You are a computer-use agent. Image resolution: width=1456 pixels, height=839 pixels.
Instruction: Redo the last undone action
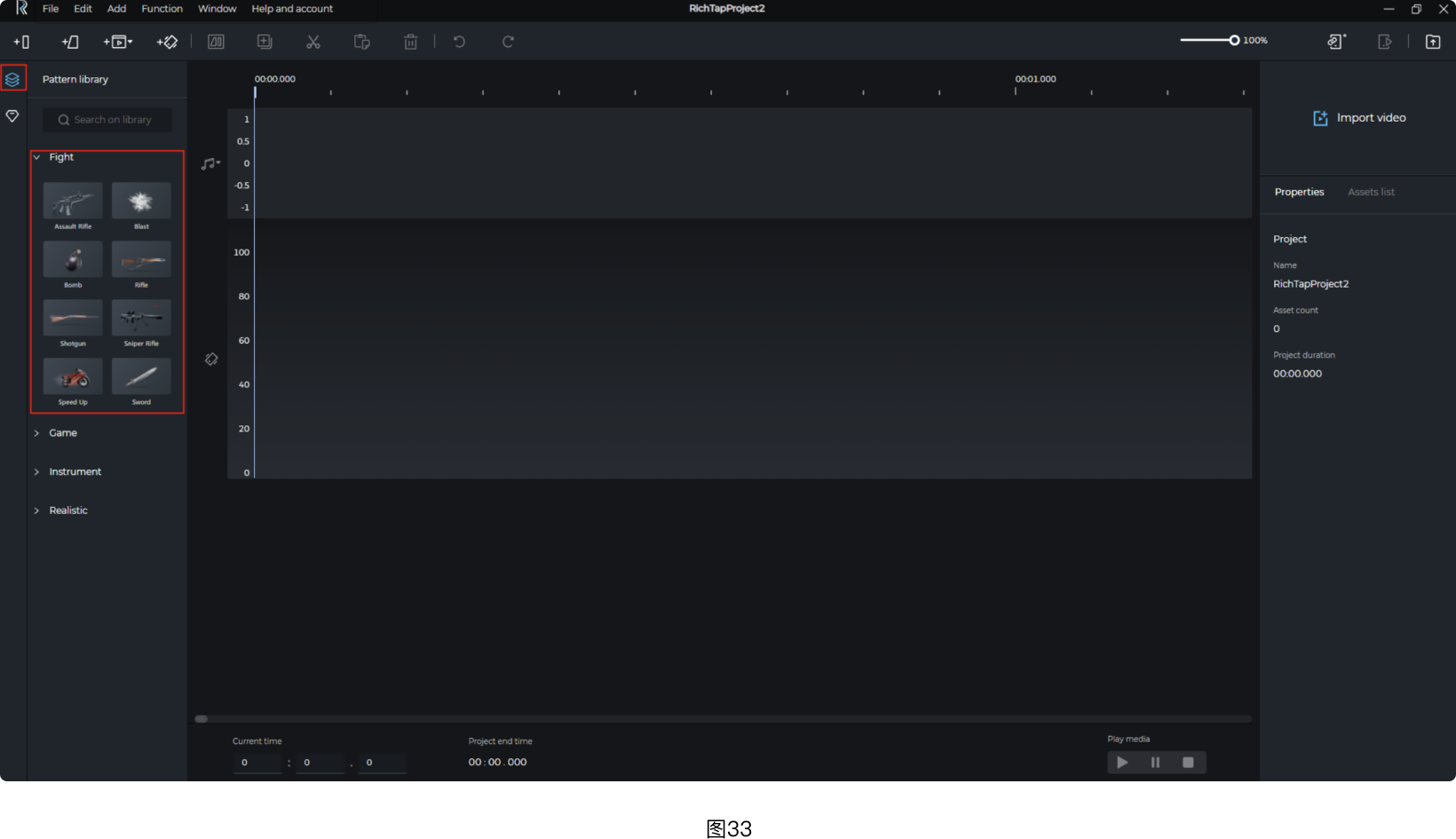tap(507, 41)
